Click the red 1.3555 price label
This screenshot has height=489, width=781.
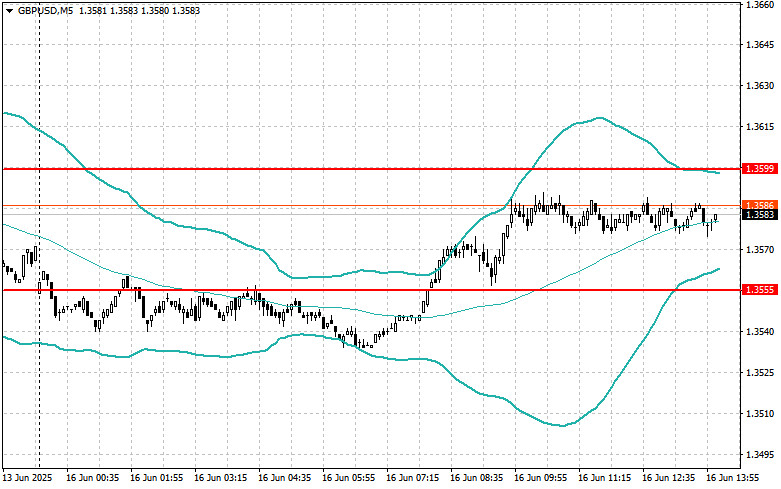tap(760, 290)
